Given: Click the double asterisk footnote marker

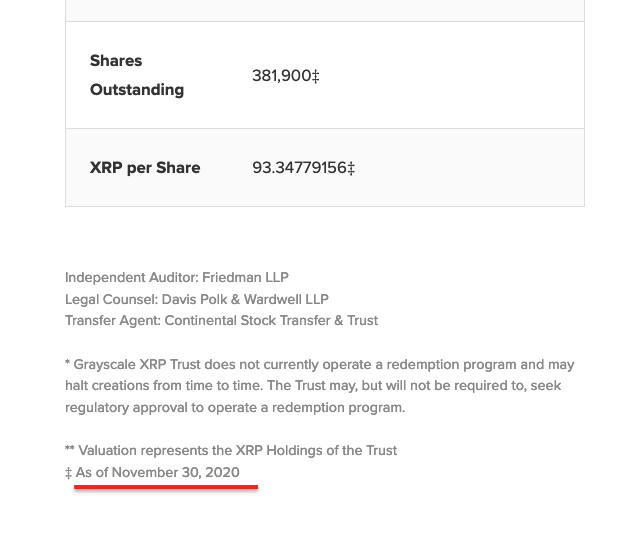Looking at the screenshot, I should tap(70, 451).
